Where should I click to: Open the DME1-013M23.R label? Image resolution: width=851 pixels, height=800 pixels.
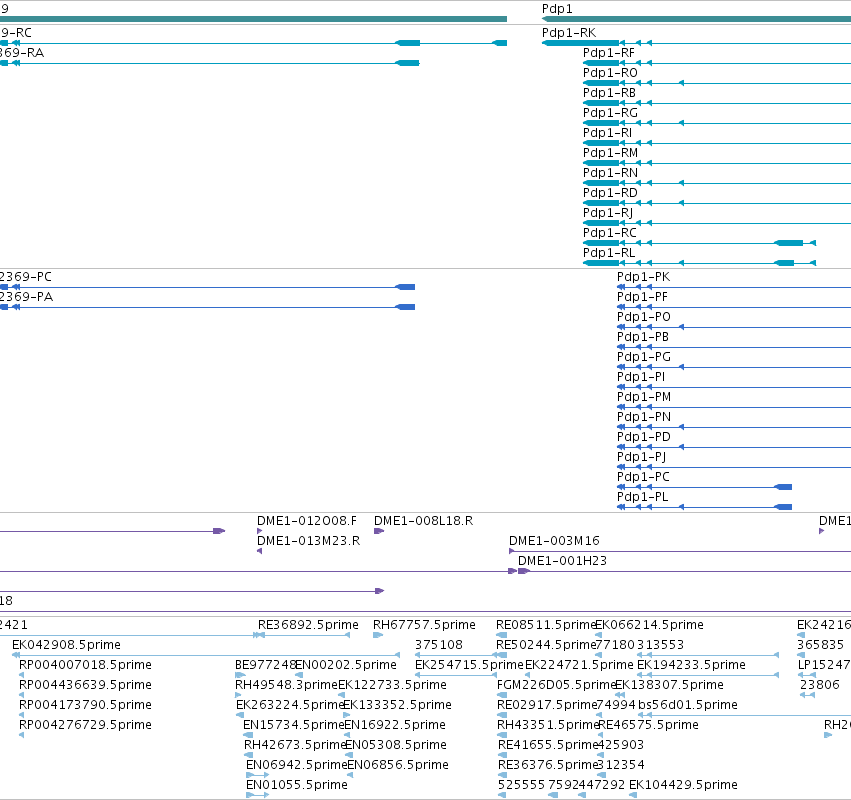pyautogui.click(x=308, y=542)
